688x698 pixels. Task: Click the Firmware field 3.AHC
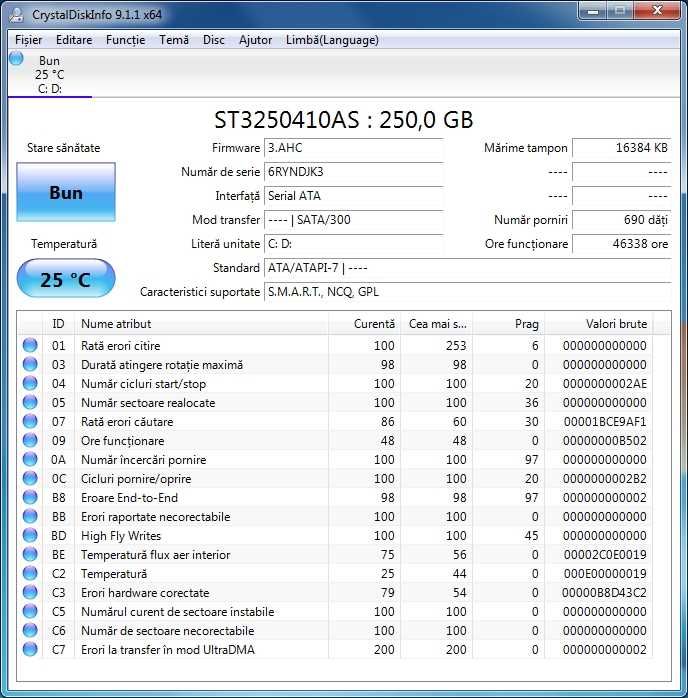[x=354, y=148]
